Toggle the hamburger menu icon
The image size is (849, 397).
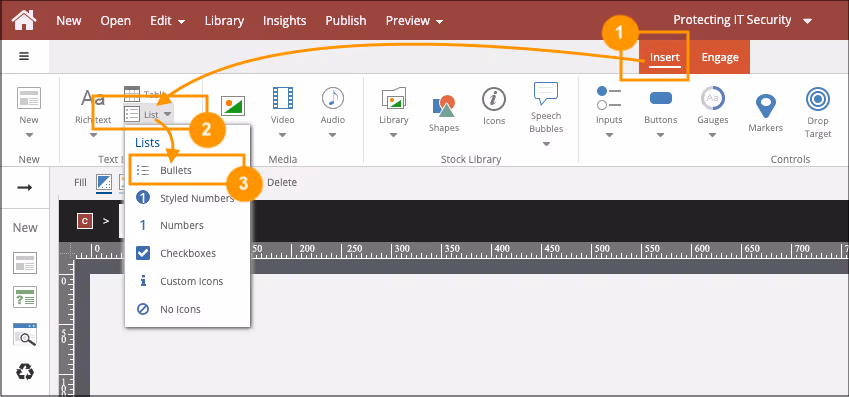click(24, 56)
